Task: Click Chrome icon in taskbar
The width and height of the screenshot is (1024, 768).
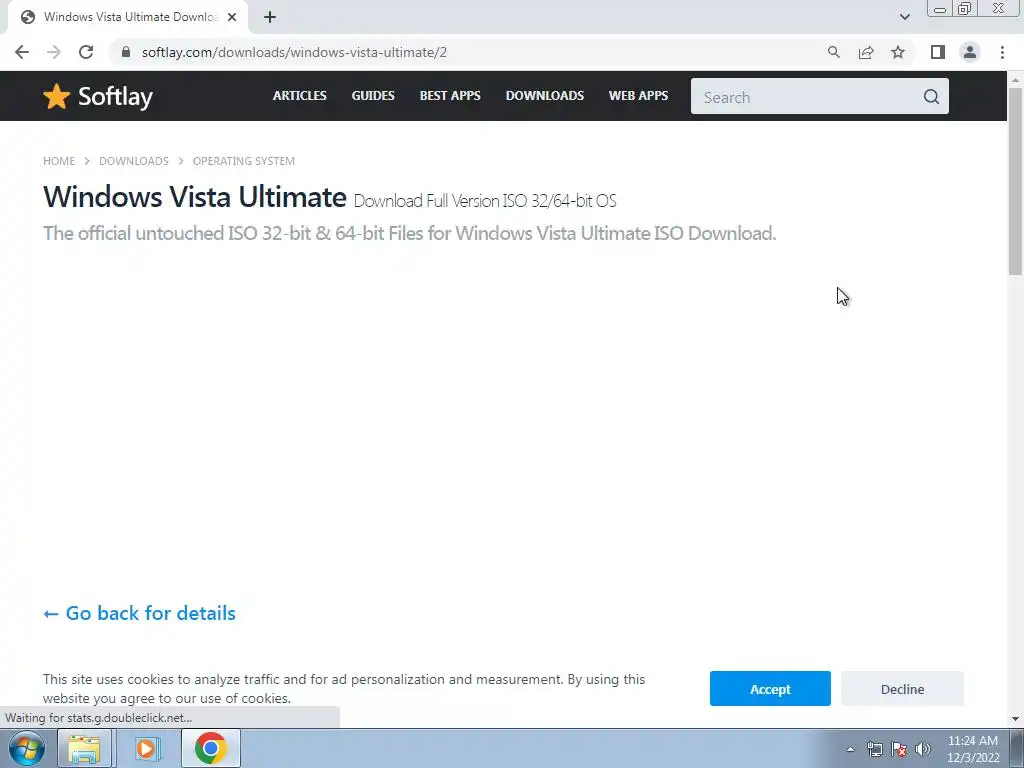Action: pyautogui.click(x=210, y=748)
